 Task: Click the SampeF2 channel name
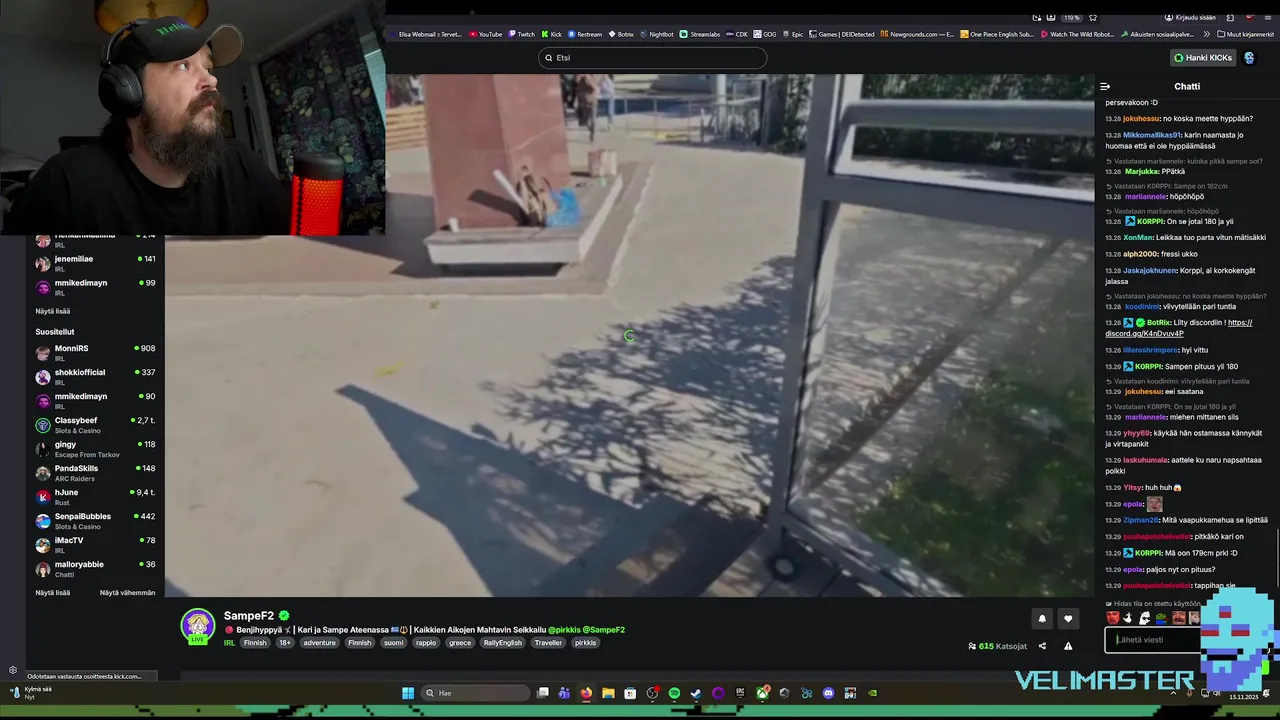[x=249, y=616]
